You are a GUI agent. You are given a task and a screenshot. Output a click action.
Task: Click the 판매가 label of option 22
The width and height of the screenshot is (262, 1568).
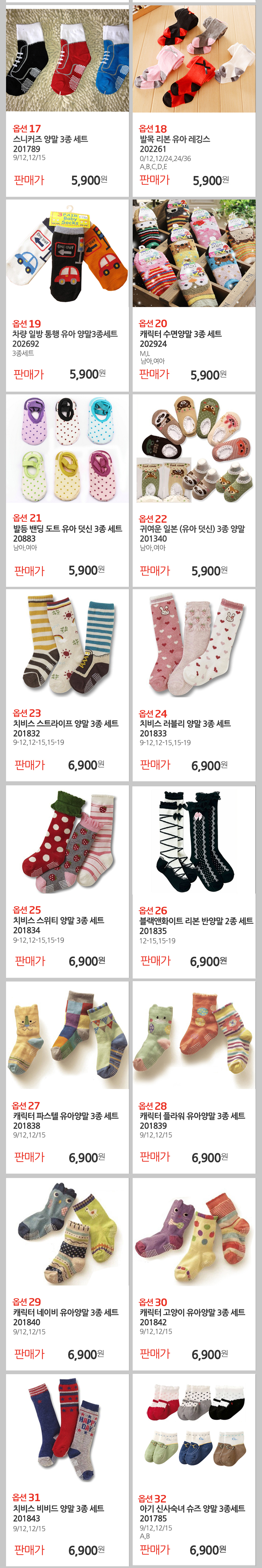click(155, 570)
